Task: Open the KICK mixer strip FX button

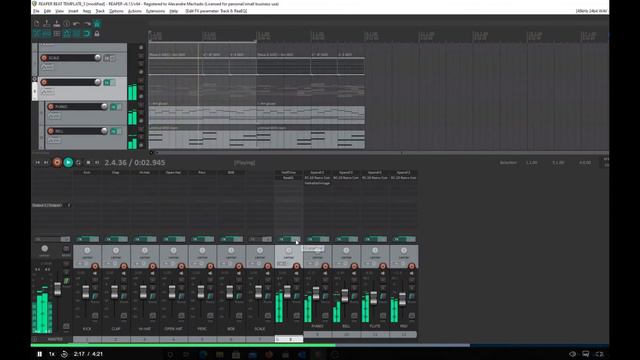Action: pos(82,239)
